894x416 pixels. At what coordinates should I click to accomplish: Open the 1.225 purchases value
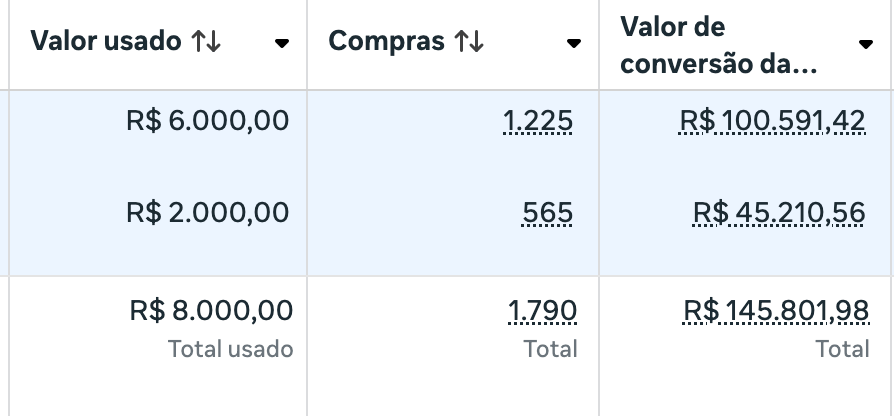(538, 121)
